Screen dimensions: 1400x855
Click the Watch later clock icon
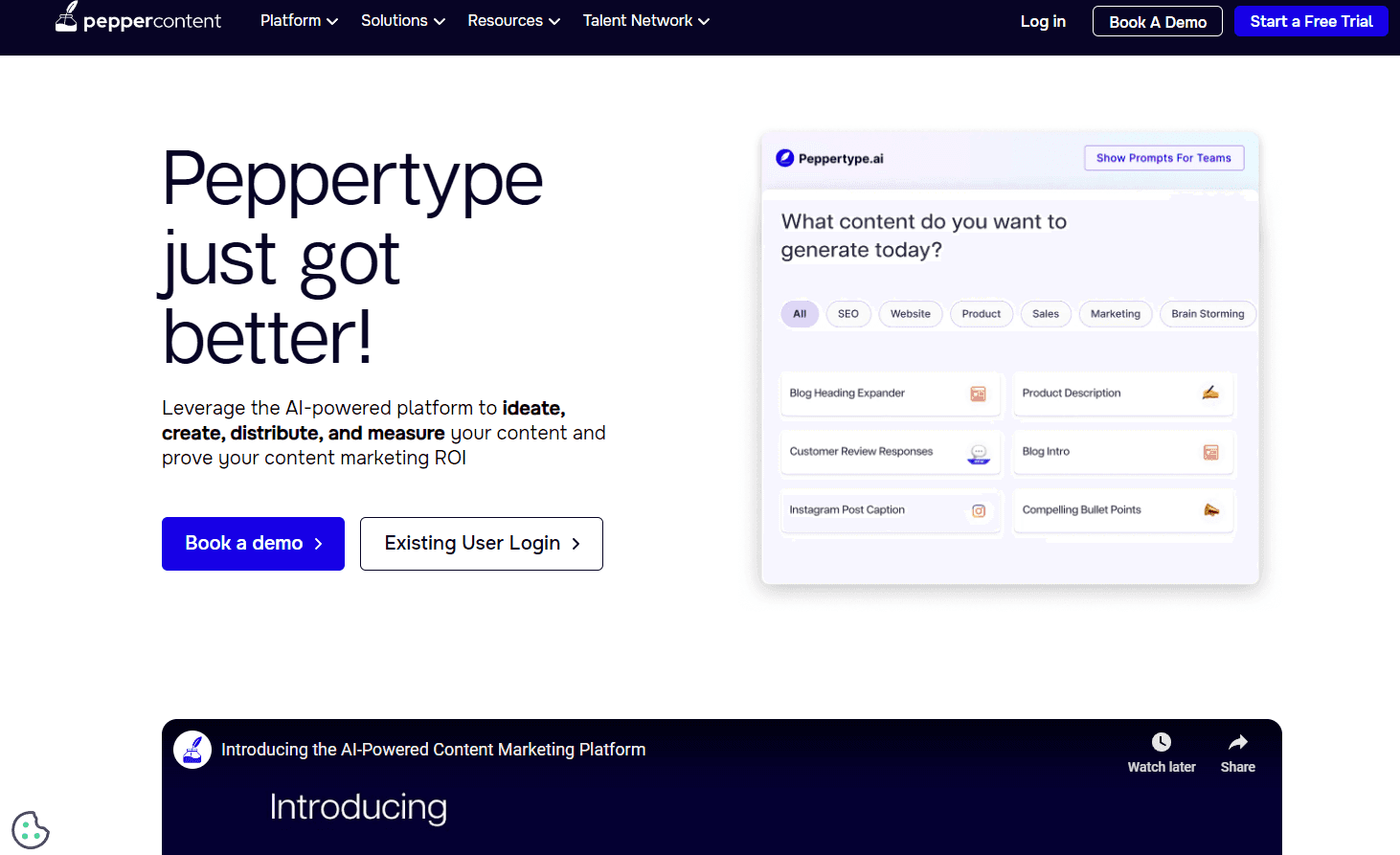click(1162, 742)
